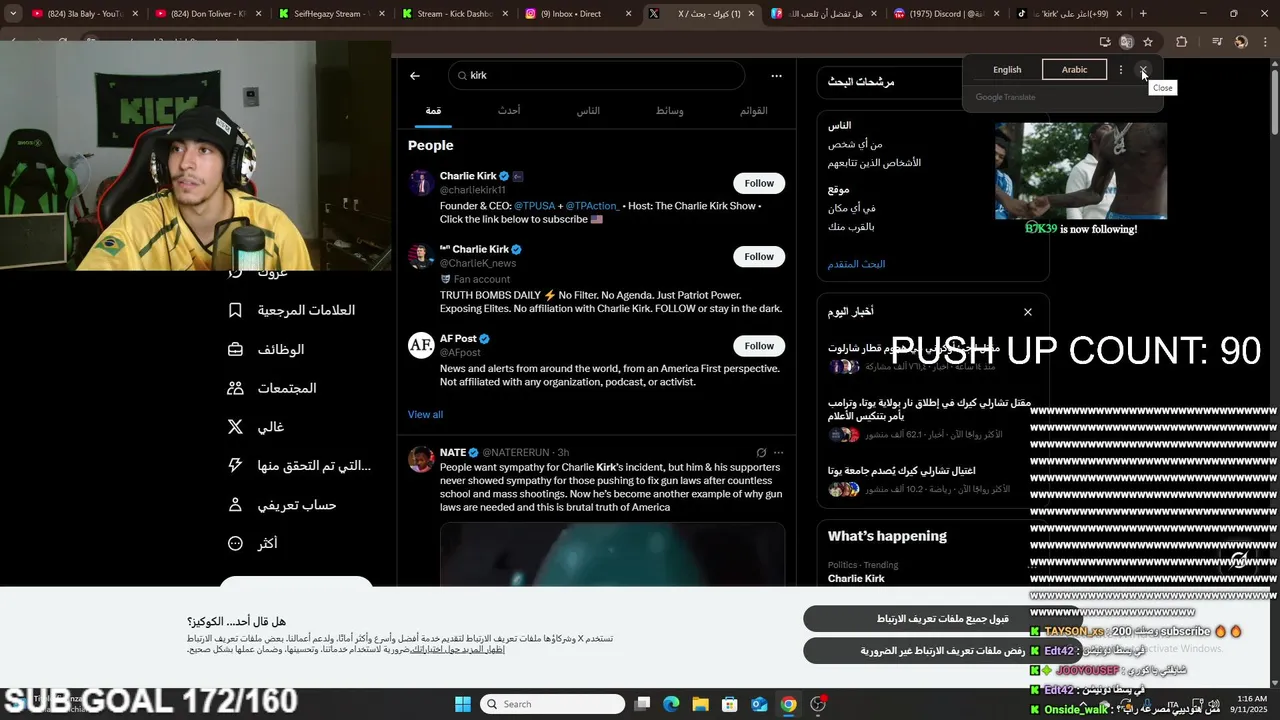Viewport: 1280px width, 720px height.
Task: Select the من أي شخص (from anyone) filter
Action: click(854, 144)
